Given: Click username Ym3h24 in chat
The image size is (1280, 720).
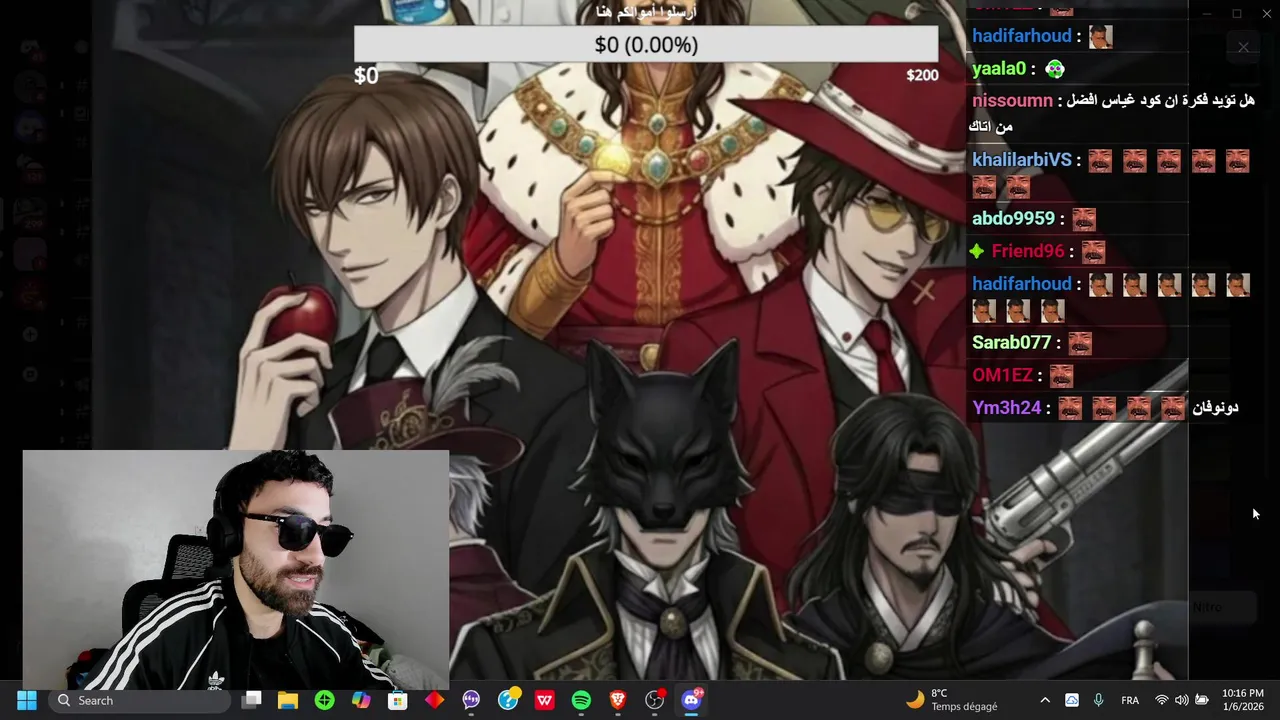Looking at the screenshot, I should [1006, 408].
